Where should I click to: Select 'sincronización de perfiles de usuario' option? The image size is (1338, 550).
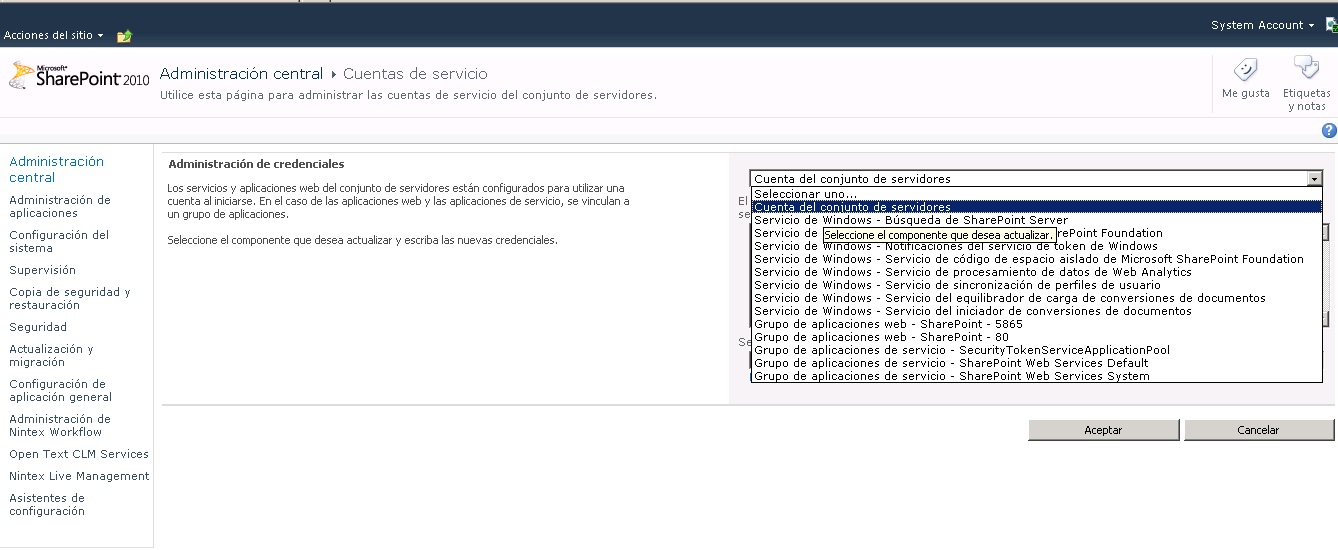pos(1036,285)
